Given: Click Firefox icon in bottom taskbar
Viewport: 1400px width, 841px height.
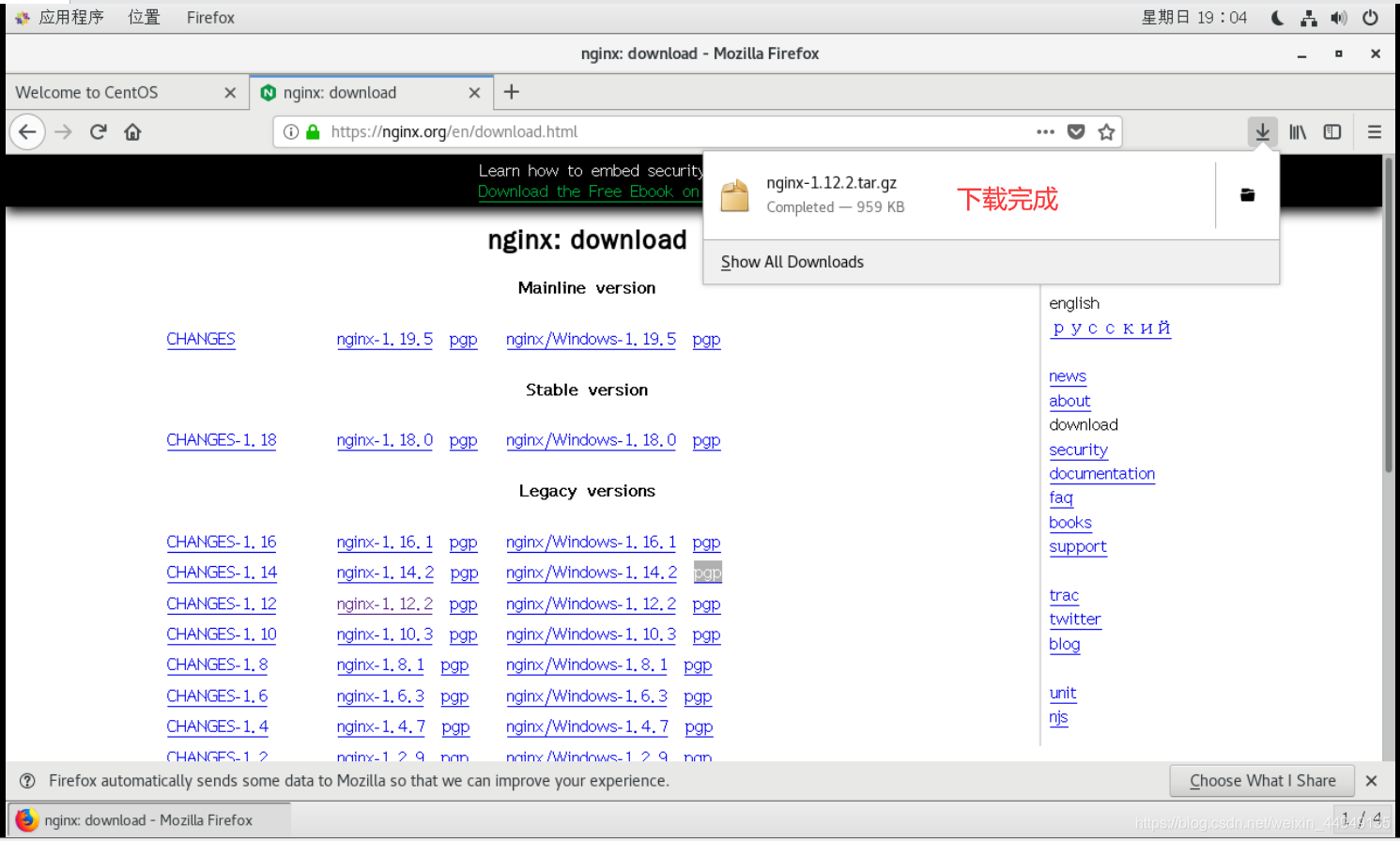Looking at the screenshot, I should point(26,819).
